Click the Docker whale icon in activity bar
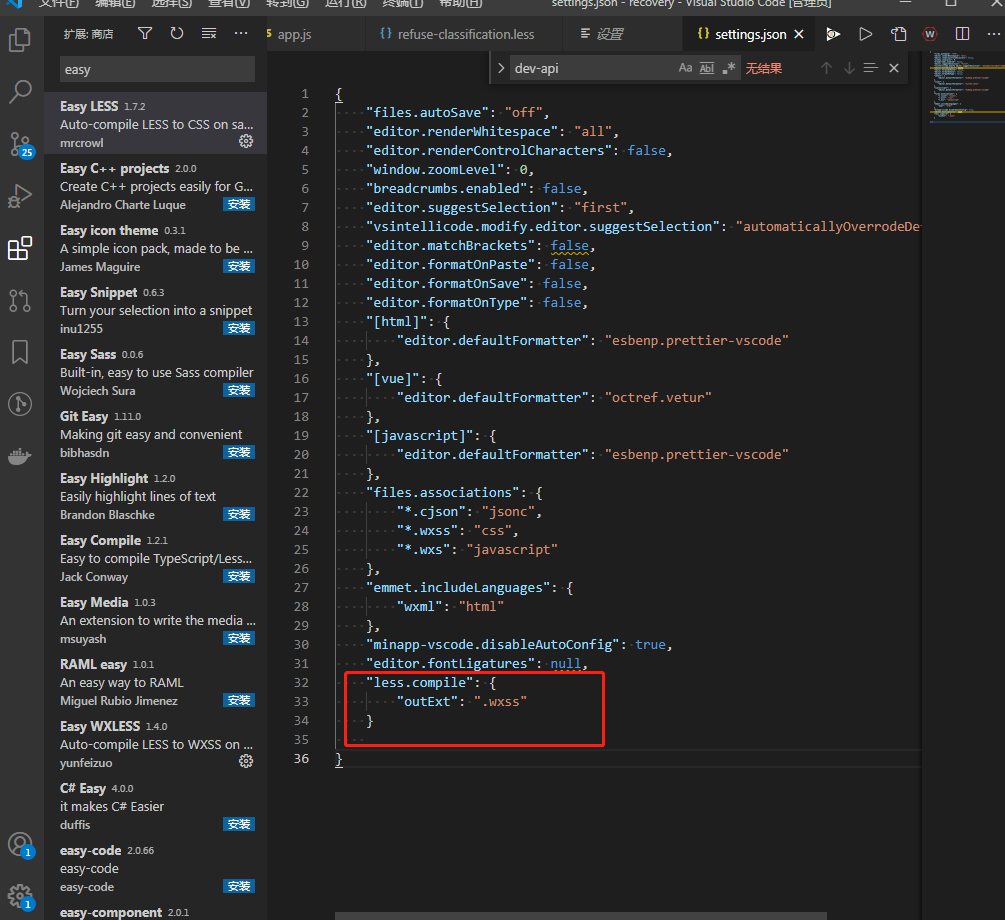 click(20, 456)
